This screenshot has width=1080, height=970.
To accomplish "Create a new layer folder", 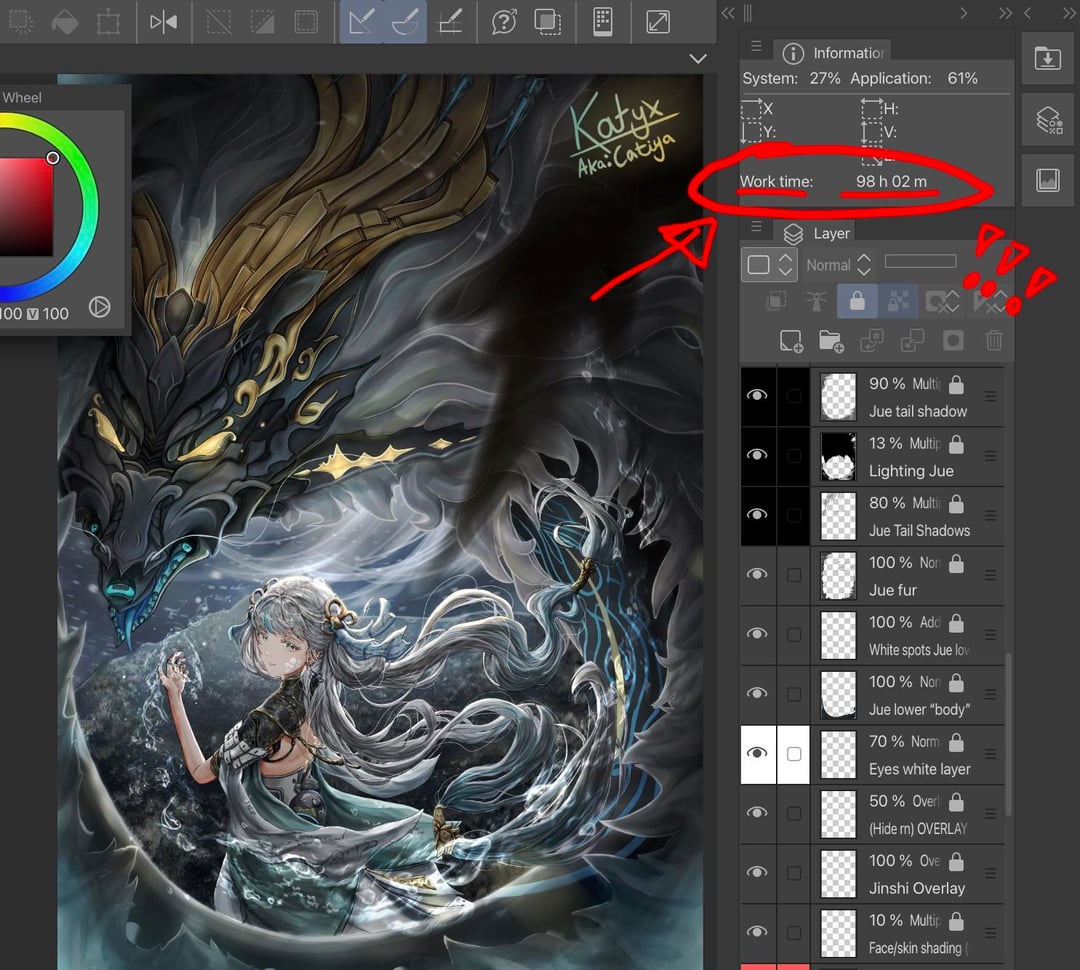I will point(831,342).
